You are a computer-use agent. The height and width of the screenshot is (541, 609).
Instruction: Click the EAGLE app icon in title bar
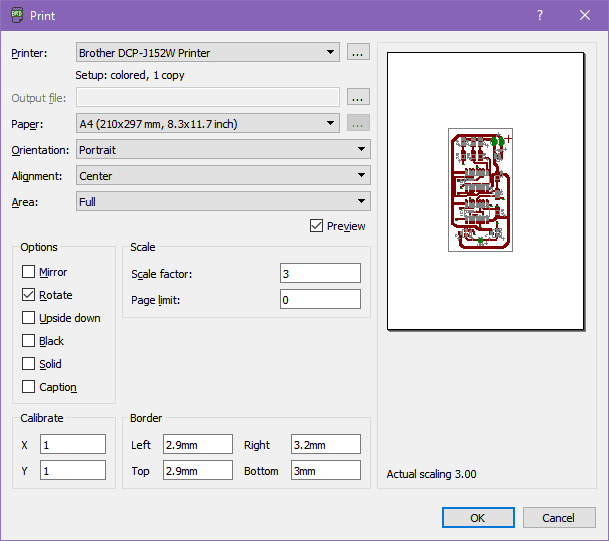[x=16, y=15]
